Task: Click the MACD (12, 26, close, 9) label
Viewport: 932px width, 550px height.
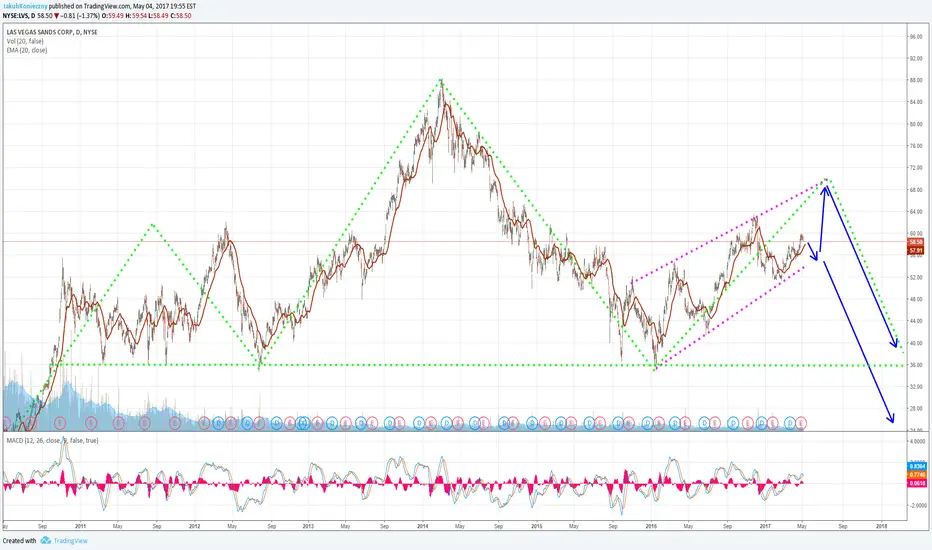Action: click(52, 441)
